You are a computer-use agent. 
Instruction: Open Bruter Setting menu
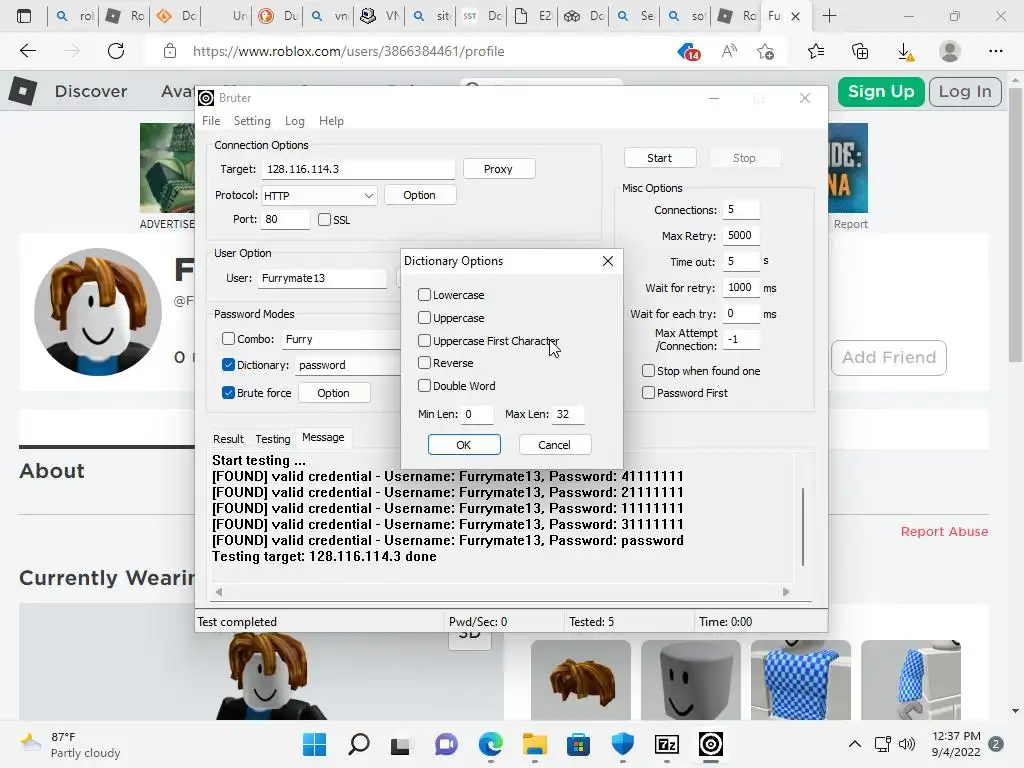pyautogui.click(x=252, y=121)
